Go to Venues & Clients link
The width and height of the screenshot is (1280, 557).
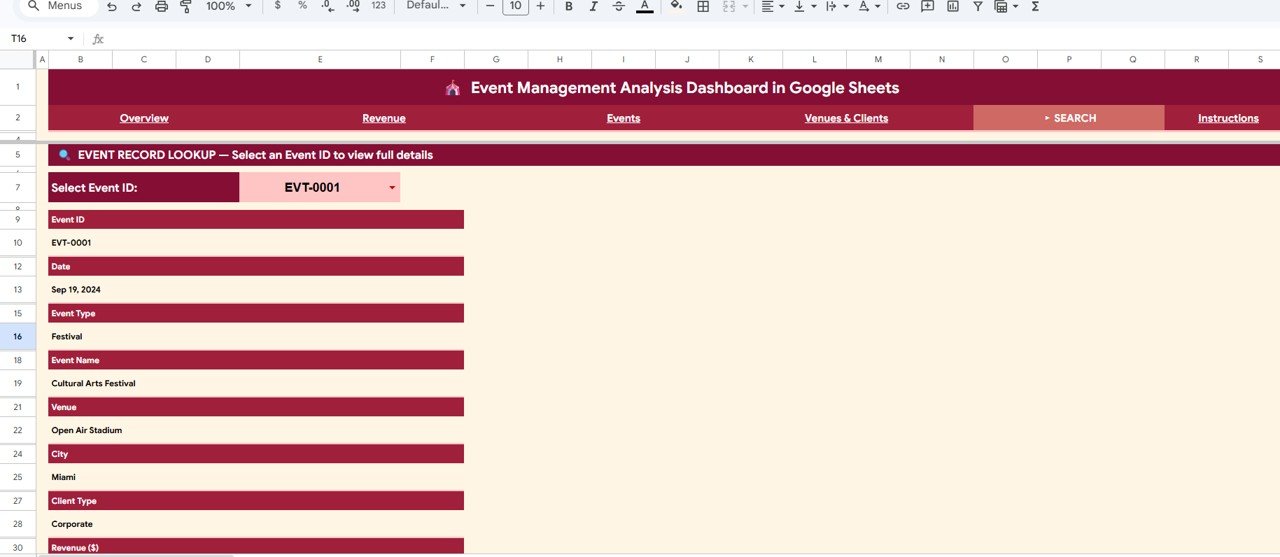click(x=846, y=118)
